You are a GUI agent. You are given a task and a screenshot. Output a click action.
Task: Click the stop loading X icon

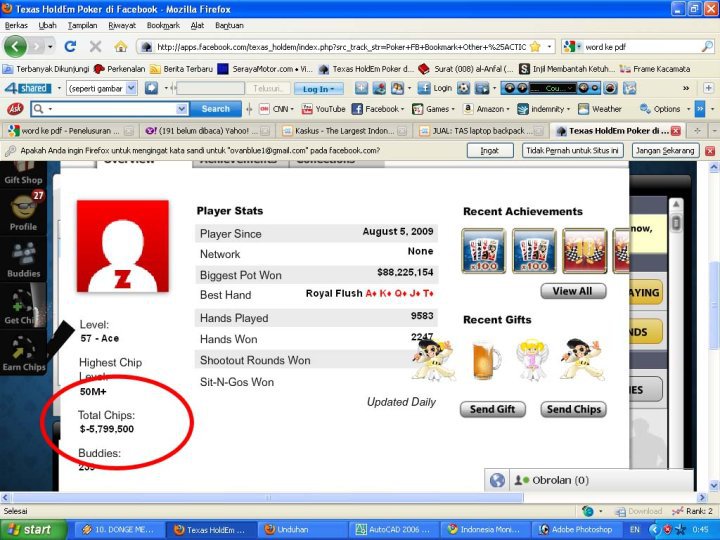[95, 46]
